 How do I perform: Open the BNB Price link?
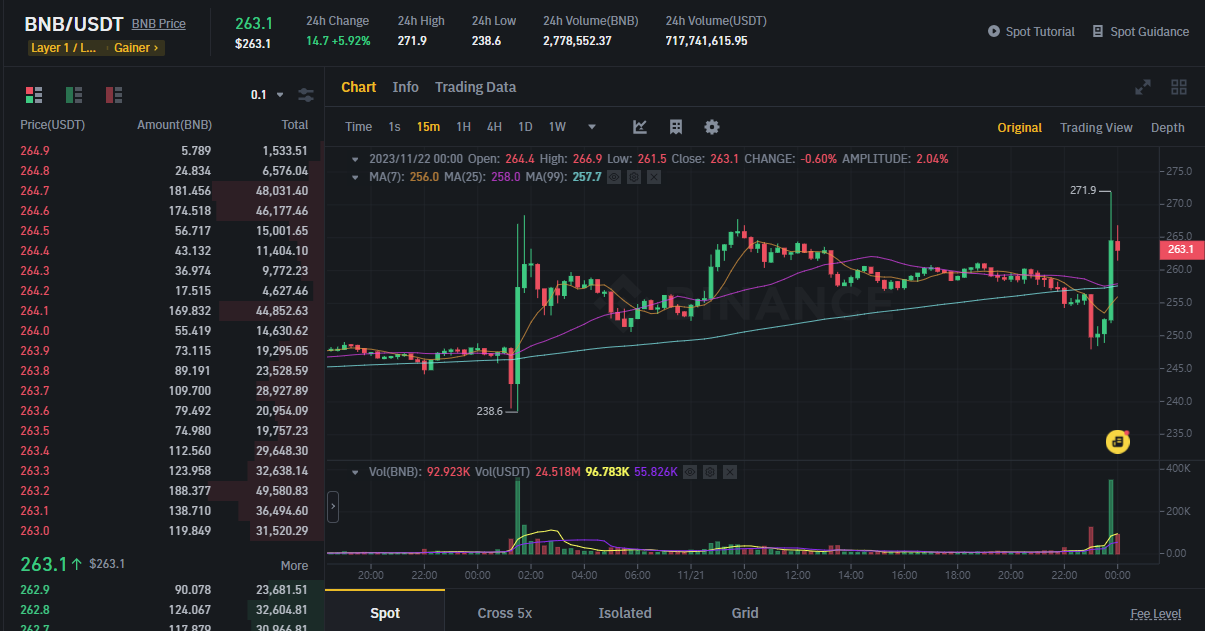click(x=158, y=24)
